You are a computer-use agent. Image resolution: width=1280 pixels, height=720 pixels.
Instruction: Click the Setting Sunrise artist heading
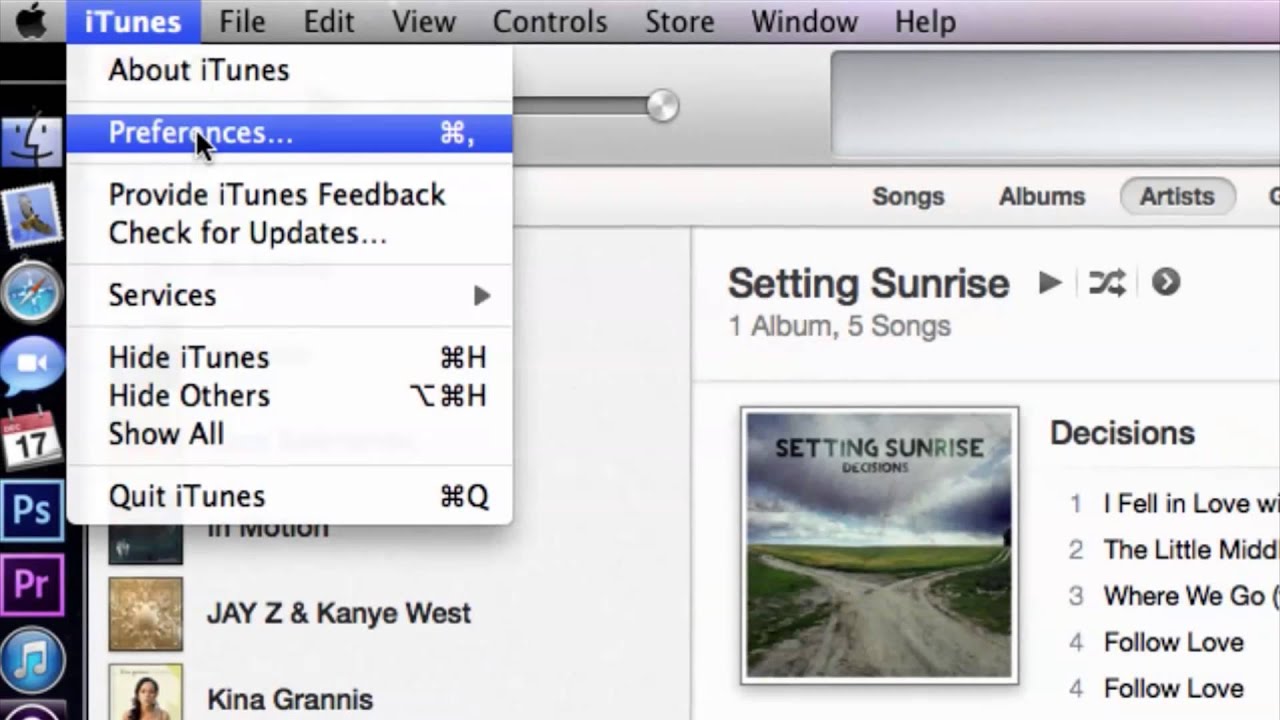point(868,284)
